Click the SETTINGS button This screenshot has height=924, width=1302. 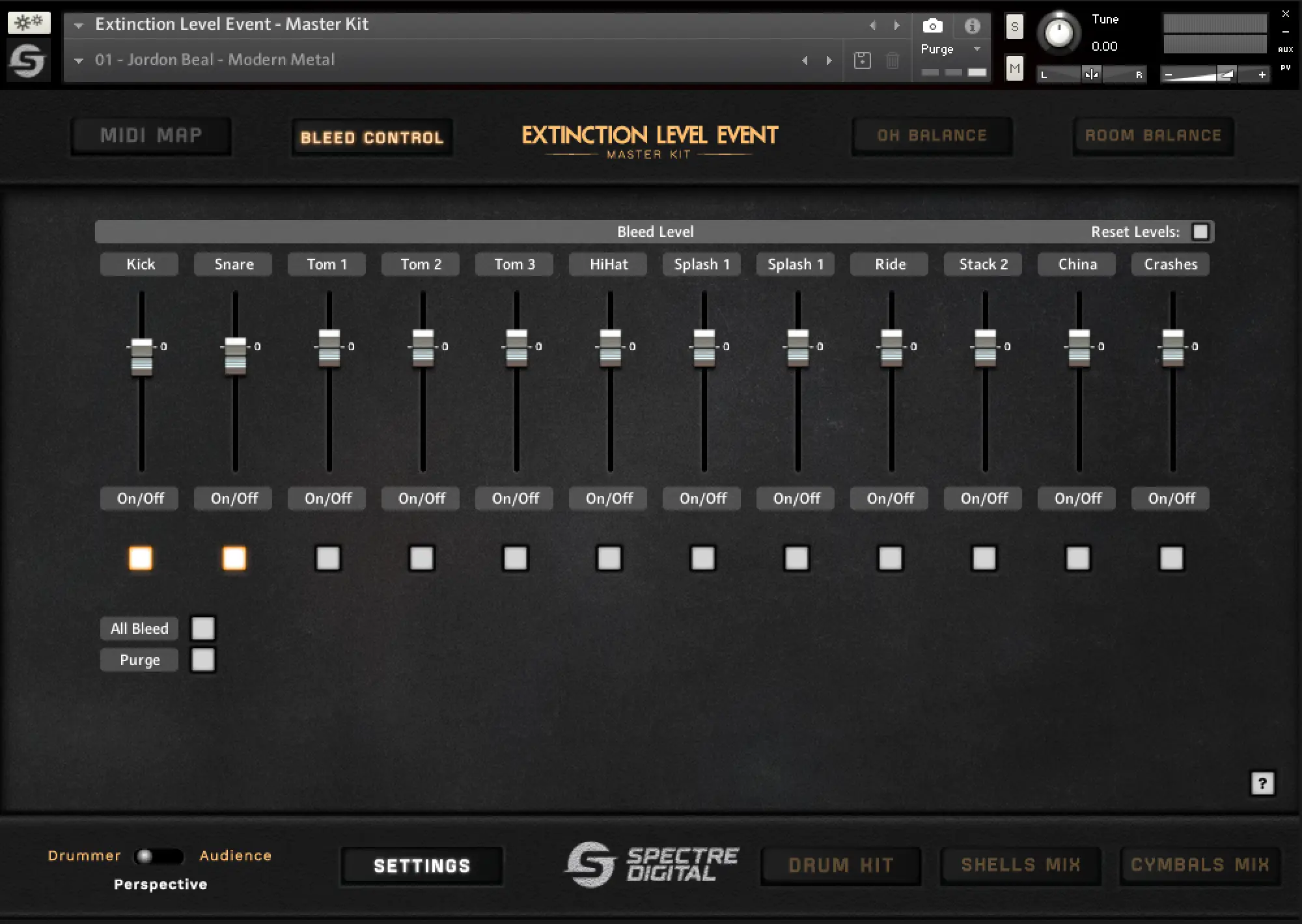pos(421,866)
